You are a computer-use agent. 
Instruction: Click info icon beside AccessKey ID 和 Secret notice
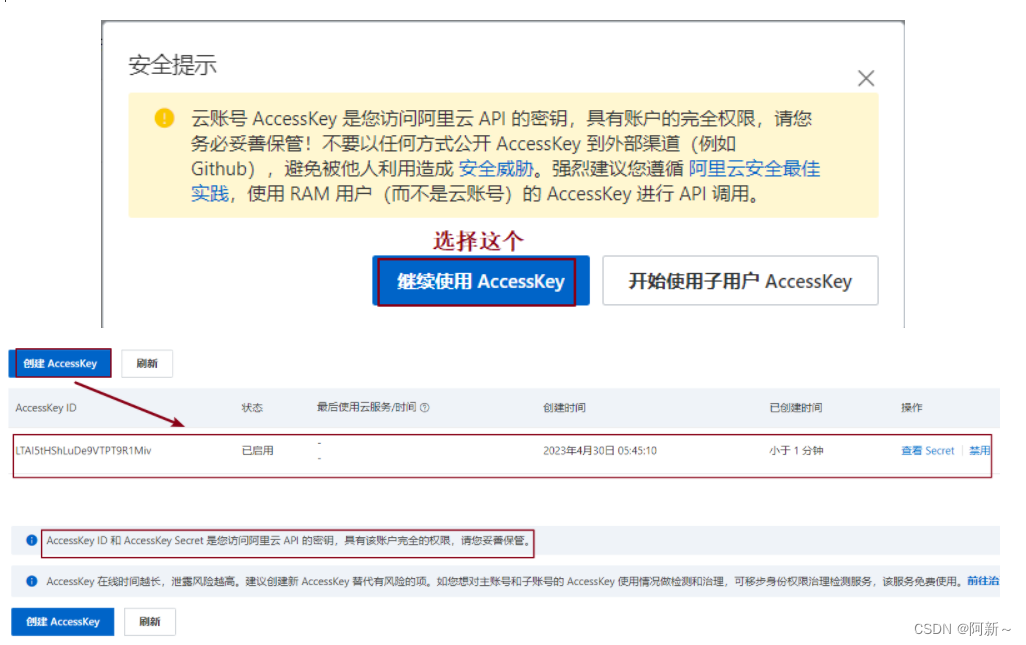31,540
